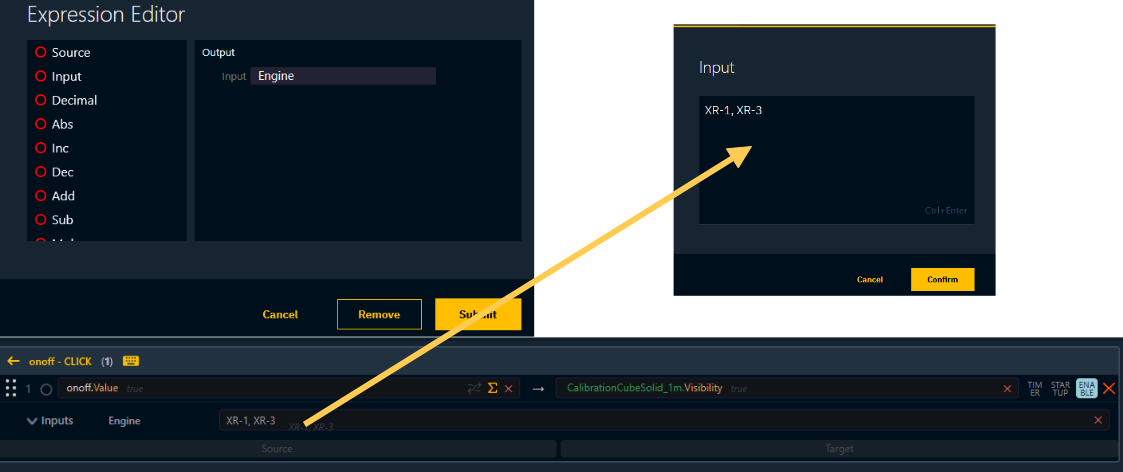Toggle the STARTUP option on the action row

click(1060, 388)
